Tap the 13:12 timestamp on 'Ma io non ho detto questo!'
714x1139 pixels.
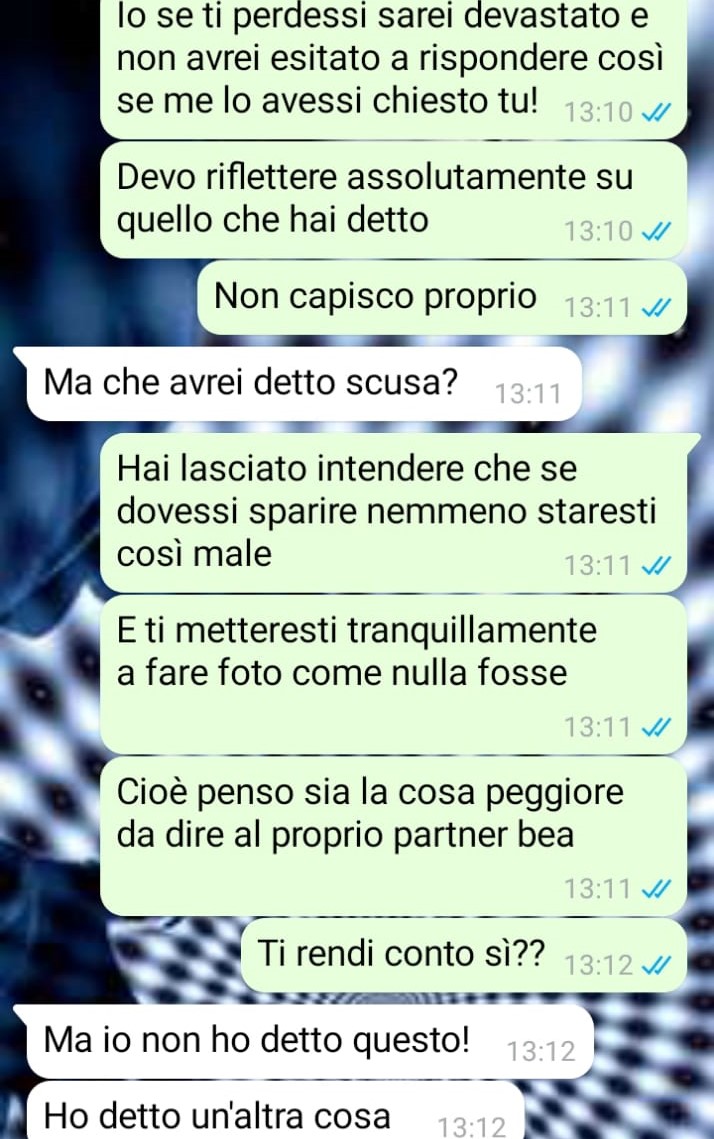point(540,1052)
